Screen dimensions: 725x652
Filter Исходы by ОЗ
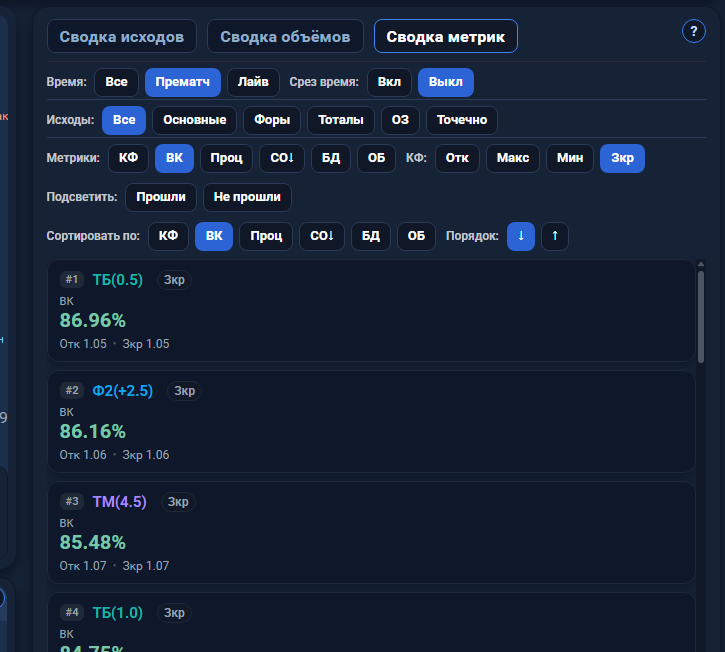[400, 120]
